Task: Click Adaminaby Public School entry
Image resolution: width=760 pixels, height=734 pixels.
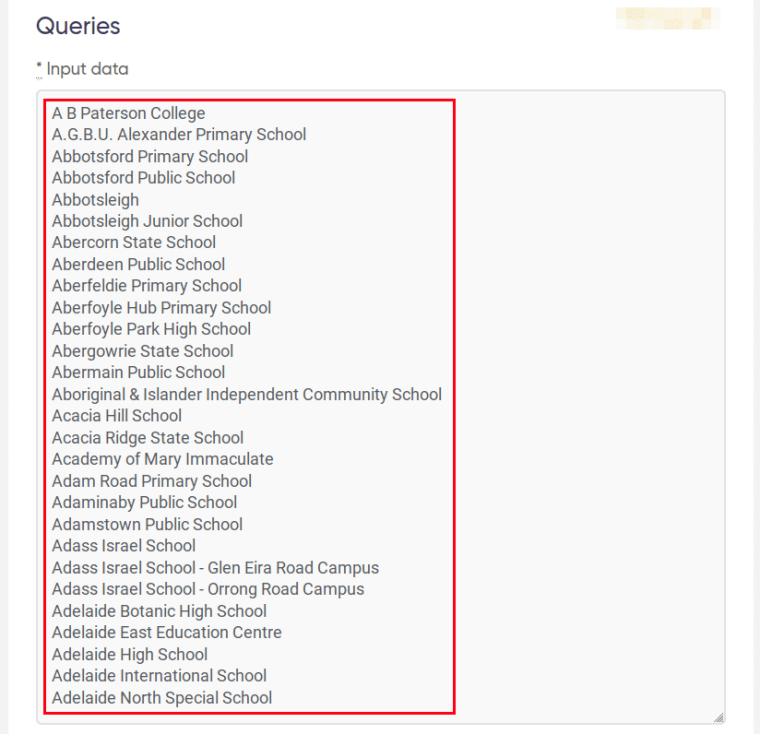Action: point(144,502)
